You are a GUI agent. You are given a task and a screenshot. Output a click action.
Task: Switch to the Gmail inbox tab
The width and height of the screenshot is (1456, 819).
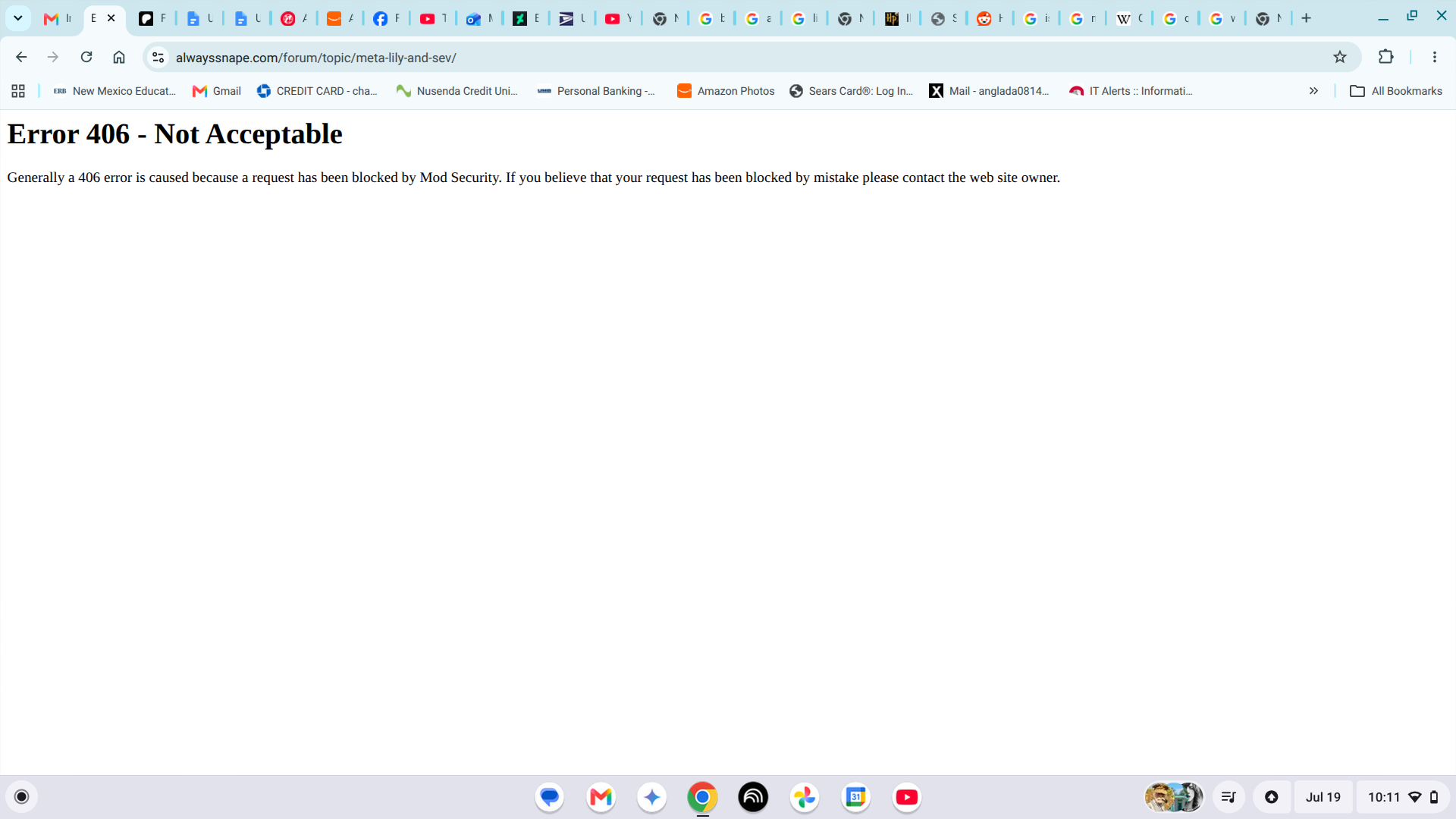point(58,18)
